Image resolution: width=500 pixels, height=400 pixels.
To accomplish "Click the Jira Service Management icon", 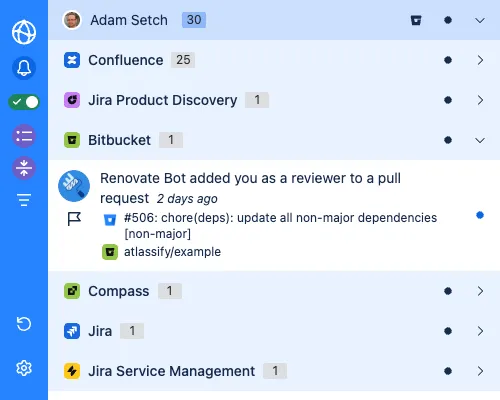I will [x=72, y=371].
